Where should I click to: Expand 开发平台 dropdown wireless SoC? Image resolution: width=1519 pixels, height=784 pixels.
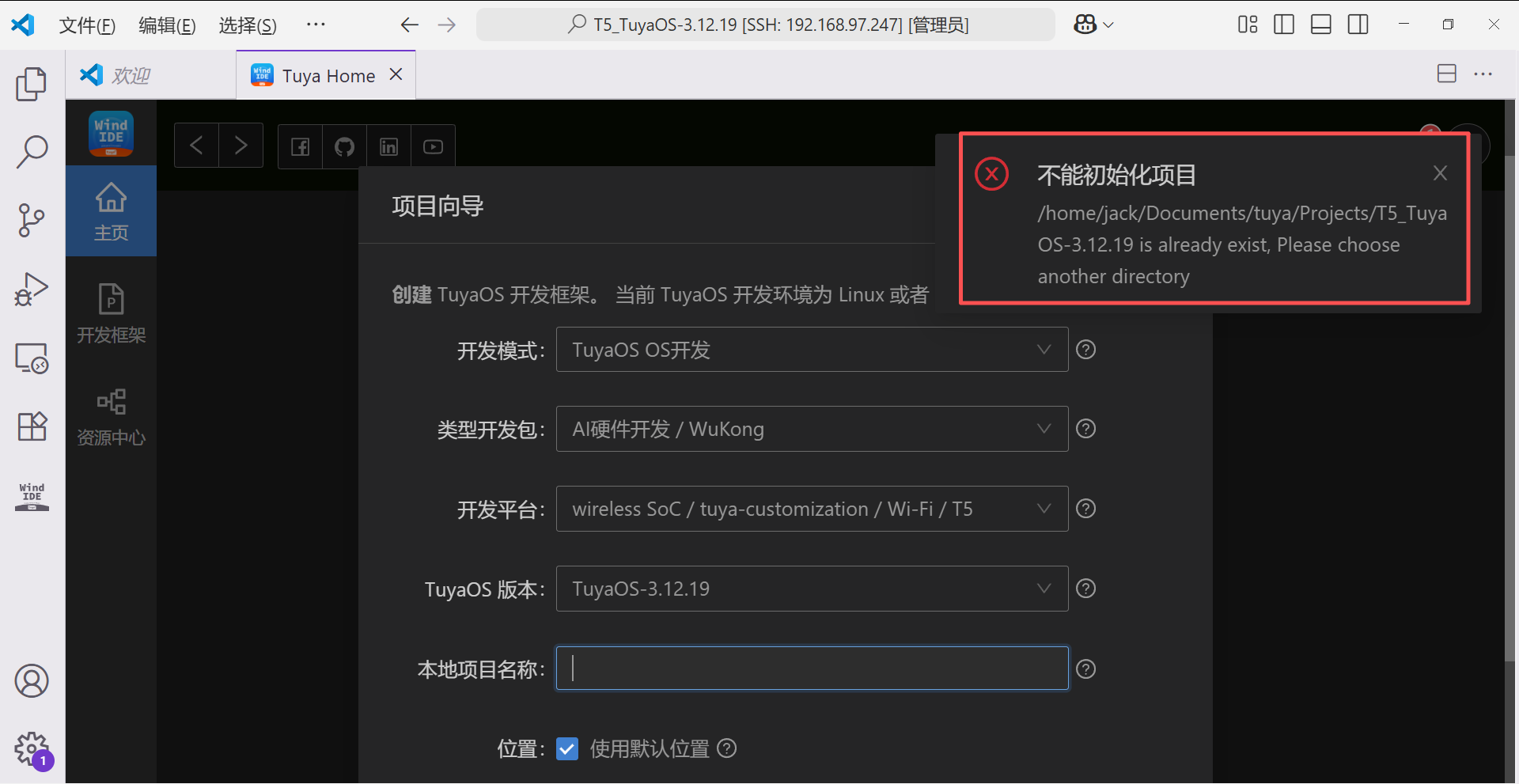click(x=812, y=509)
